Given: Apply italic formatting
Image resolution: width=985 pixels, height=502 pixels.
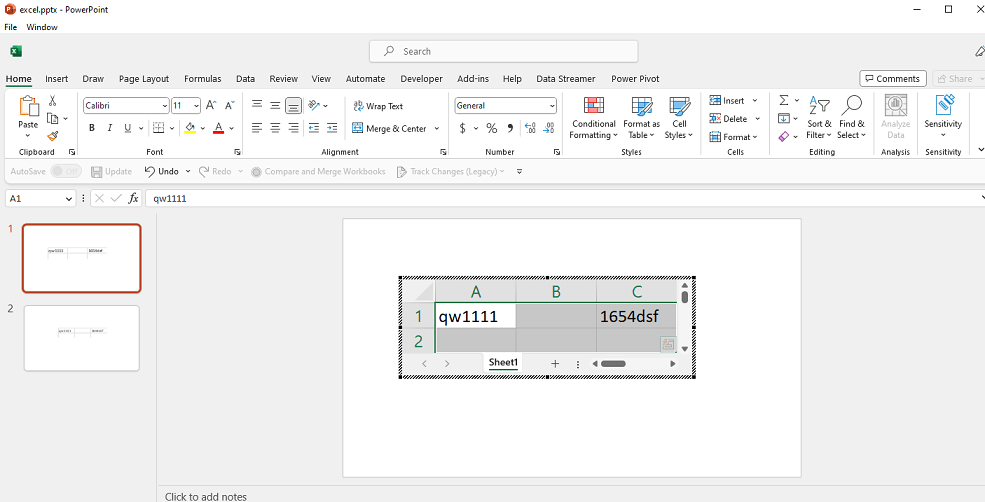Looking at the screenshot, I should coord(110,128).
